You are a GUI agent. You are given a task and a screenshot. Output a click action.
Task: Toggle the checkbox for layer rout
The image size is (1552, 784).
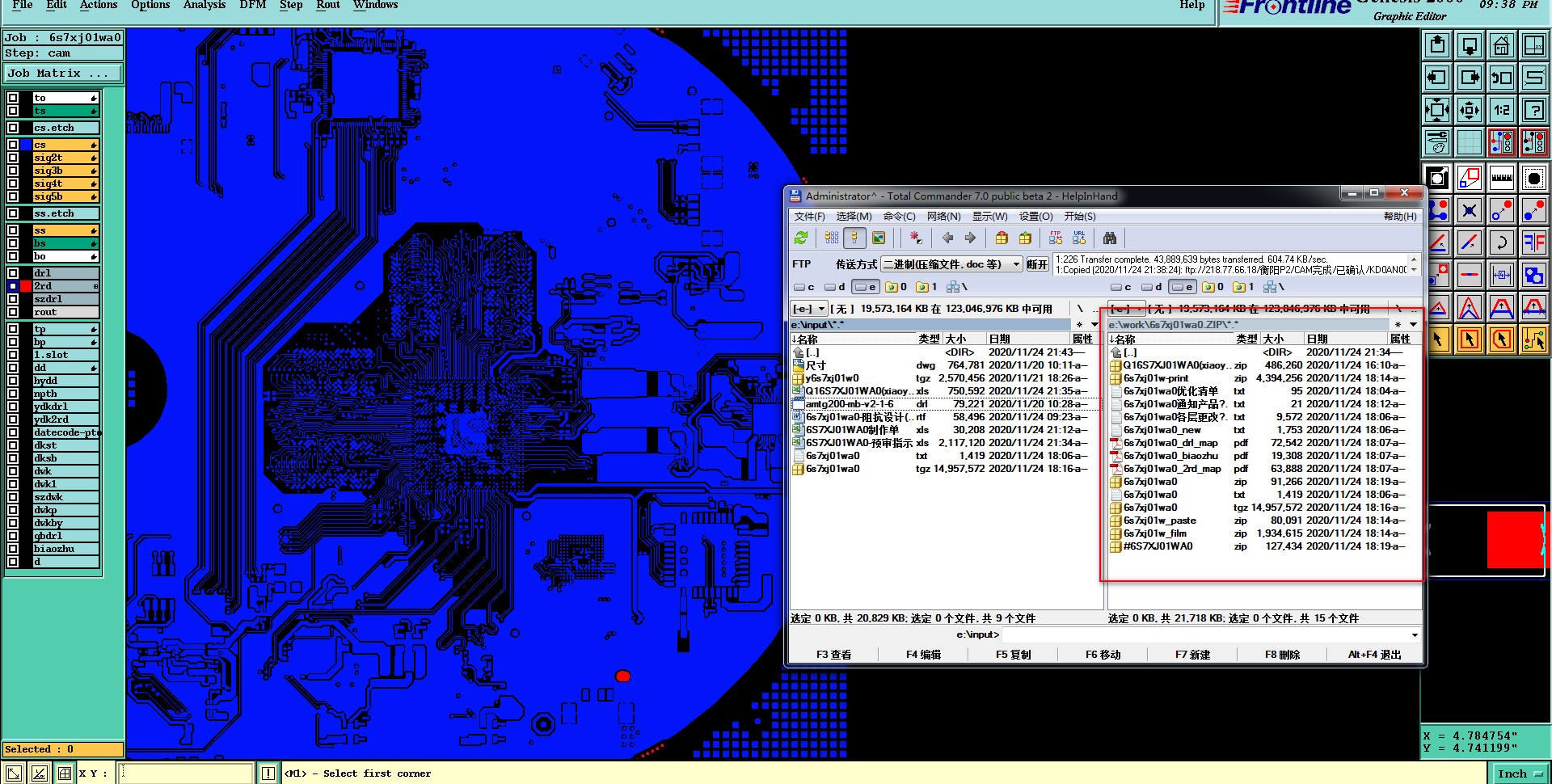13,312
